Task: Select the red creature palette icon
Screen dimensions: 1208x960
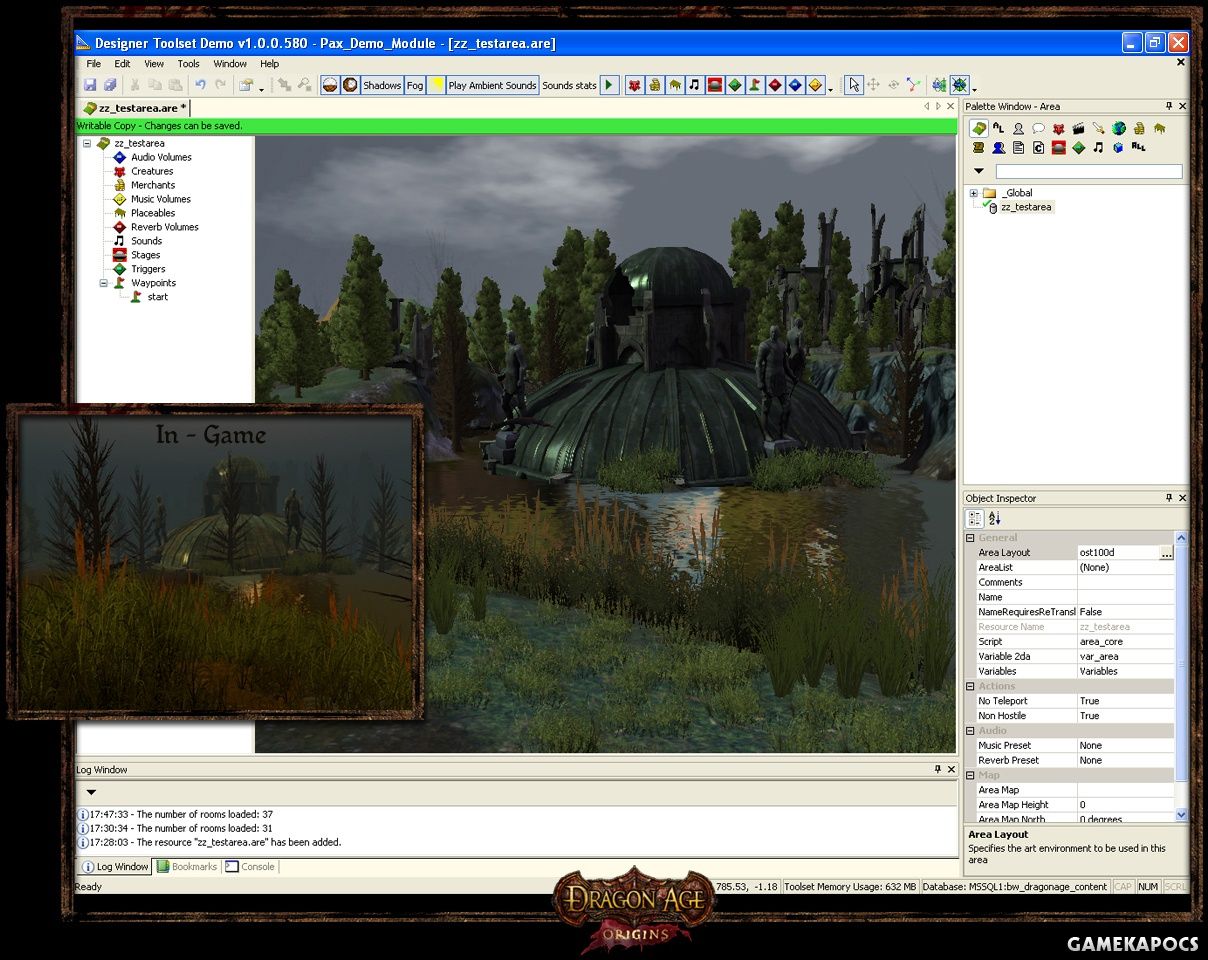Action: coord(1058,128)
